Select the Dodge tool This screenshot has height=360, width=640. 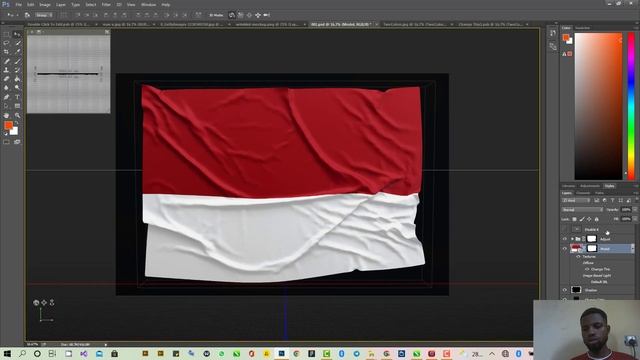(x=17, y=88)
